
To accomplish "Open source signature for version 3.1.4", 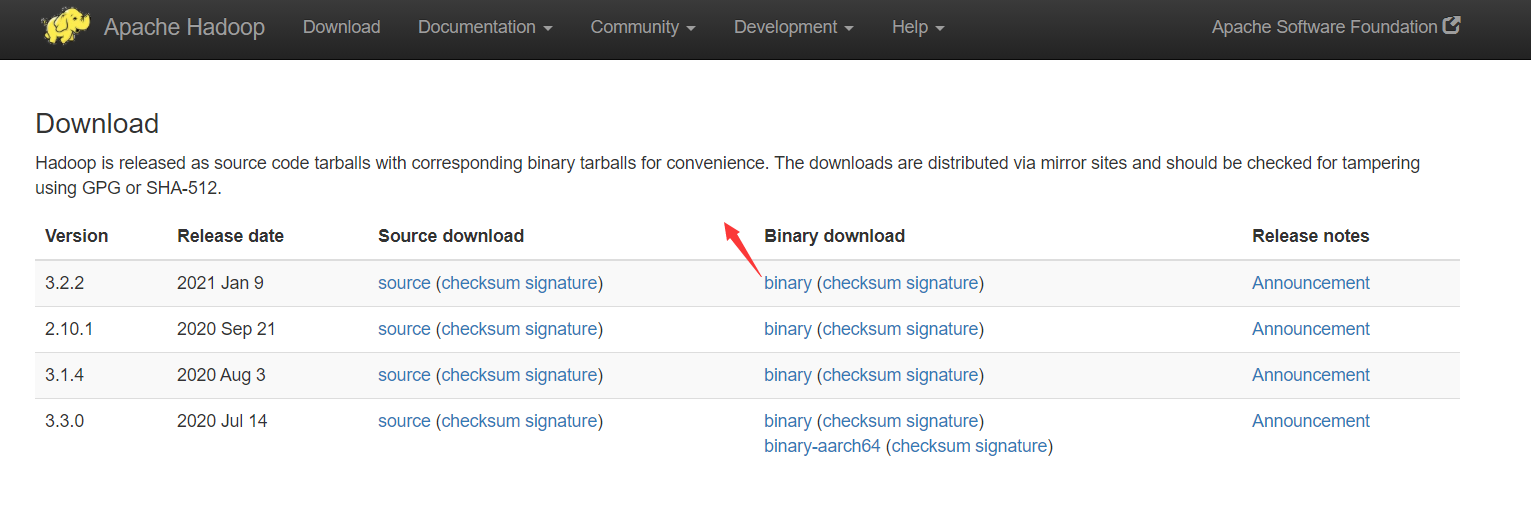I will [561, 375].
